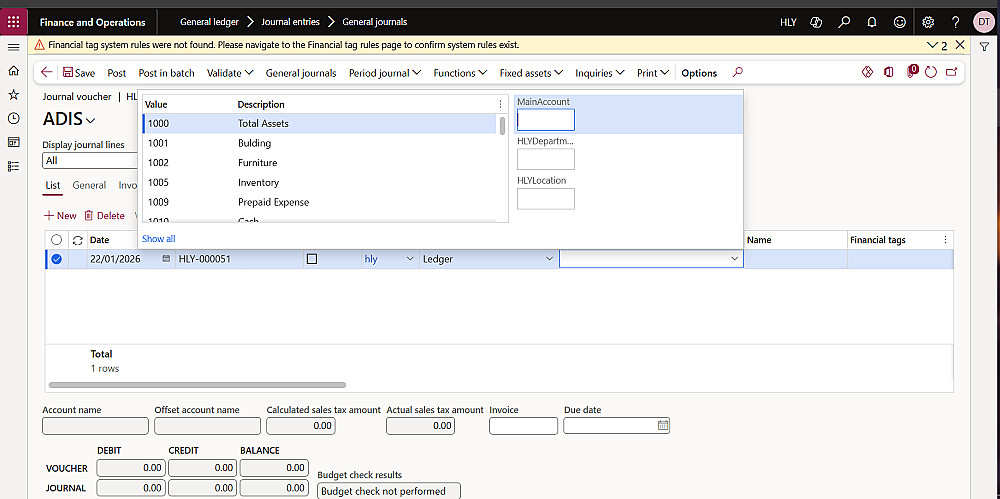Open the app launcher waffle icon

point(13,21)
